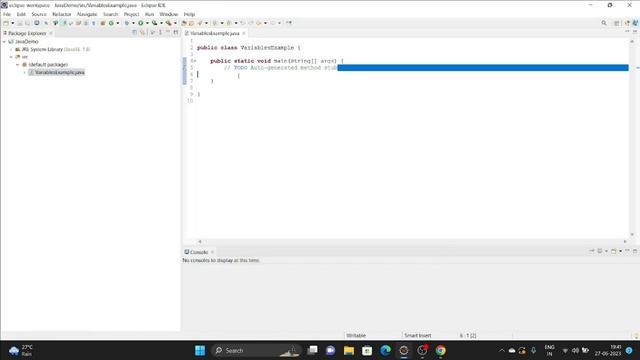
Task: Open the Project menu
Action: [131, 14]
